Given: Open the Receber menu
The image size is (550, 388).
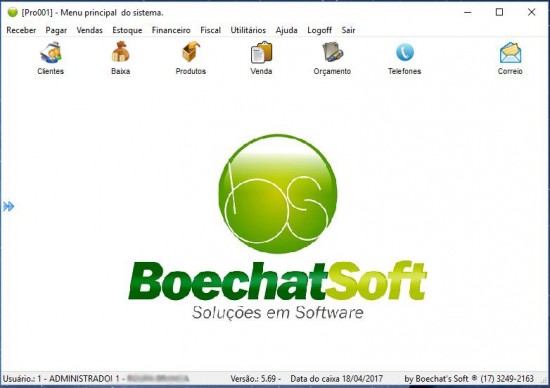Looking at the screenshot, I should [21, 30].
